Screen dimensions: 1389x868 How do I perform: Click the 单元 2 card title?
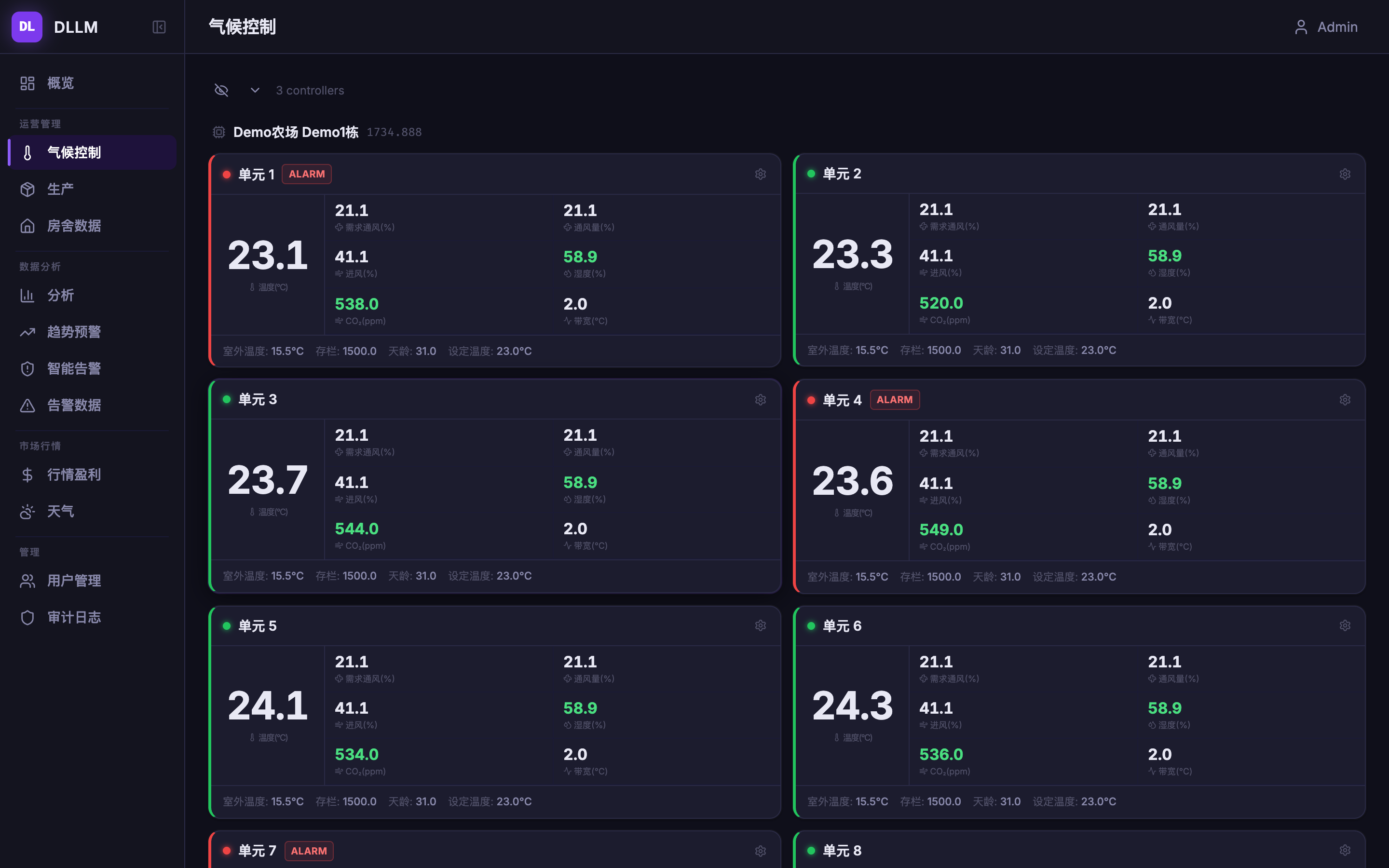click(842, 174)
